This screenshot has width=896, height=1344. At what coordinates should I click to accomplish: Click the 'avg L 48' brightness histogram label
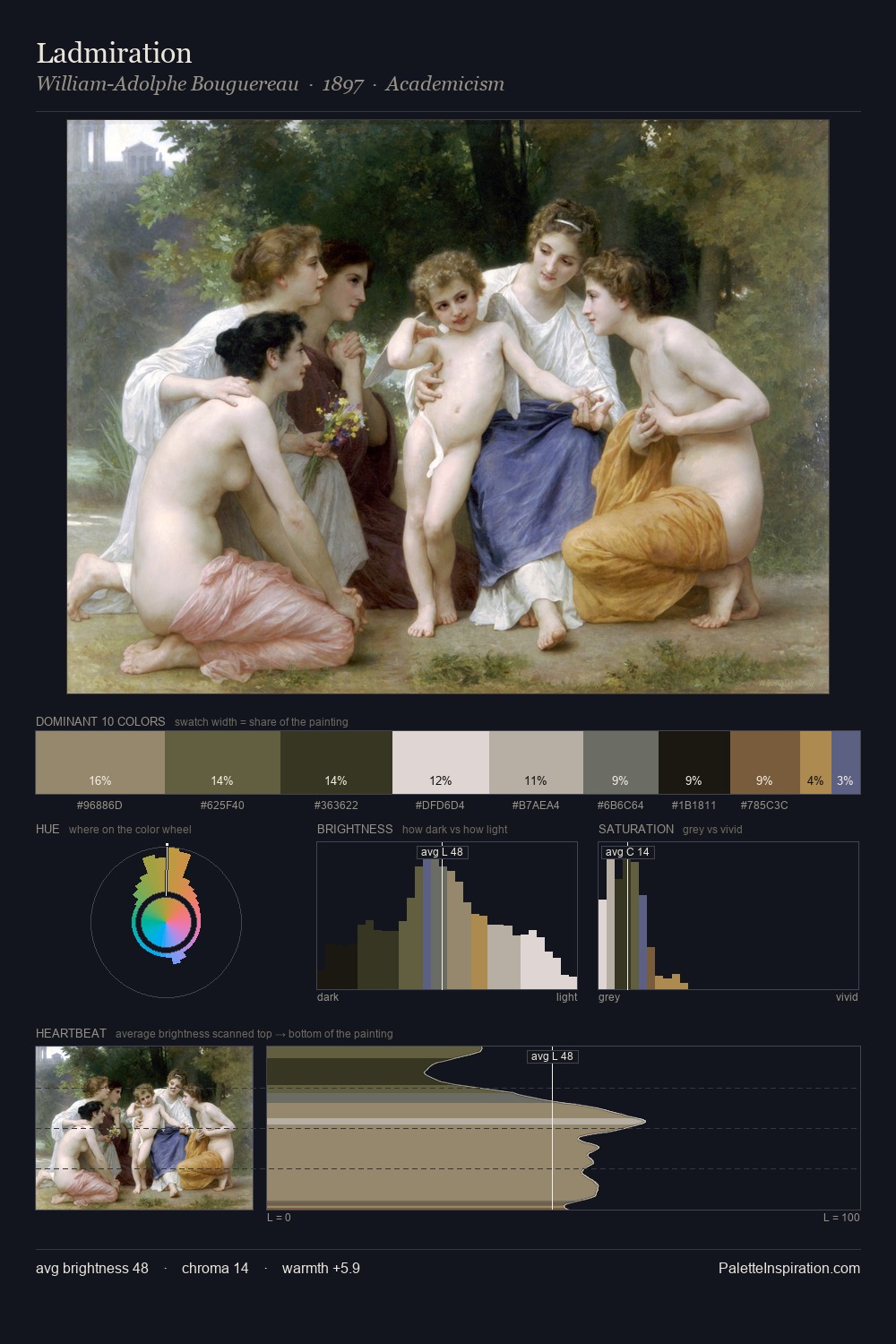click(x=443, y=852)
